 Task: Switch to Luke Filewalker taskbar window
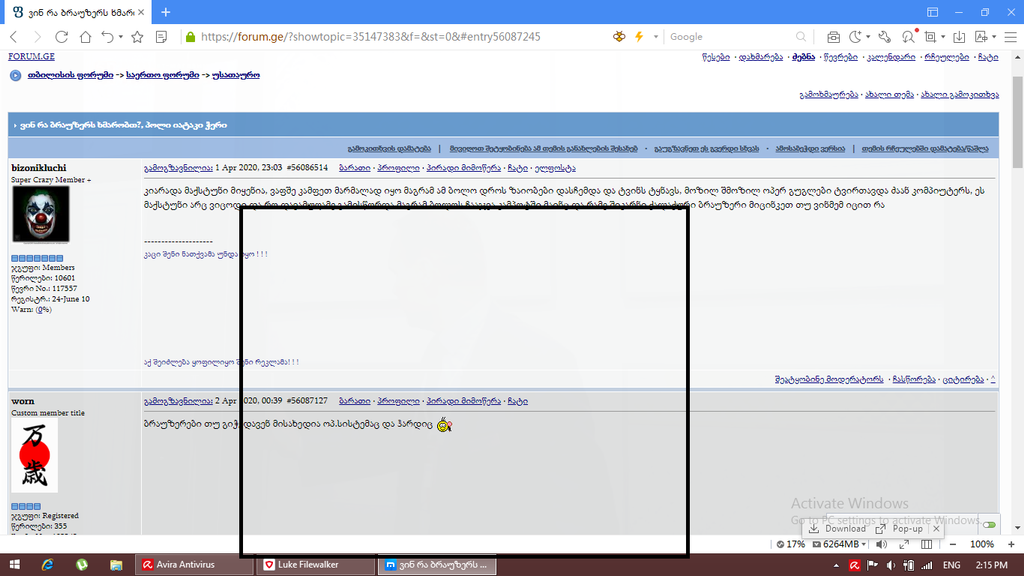[316, 564]
